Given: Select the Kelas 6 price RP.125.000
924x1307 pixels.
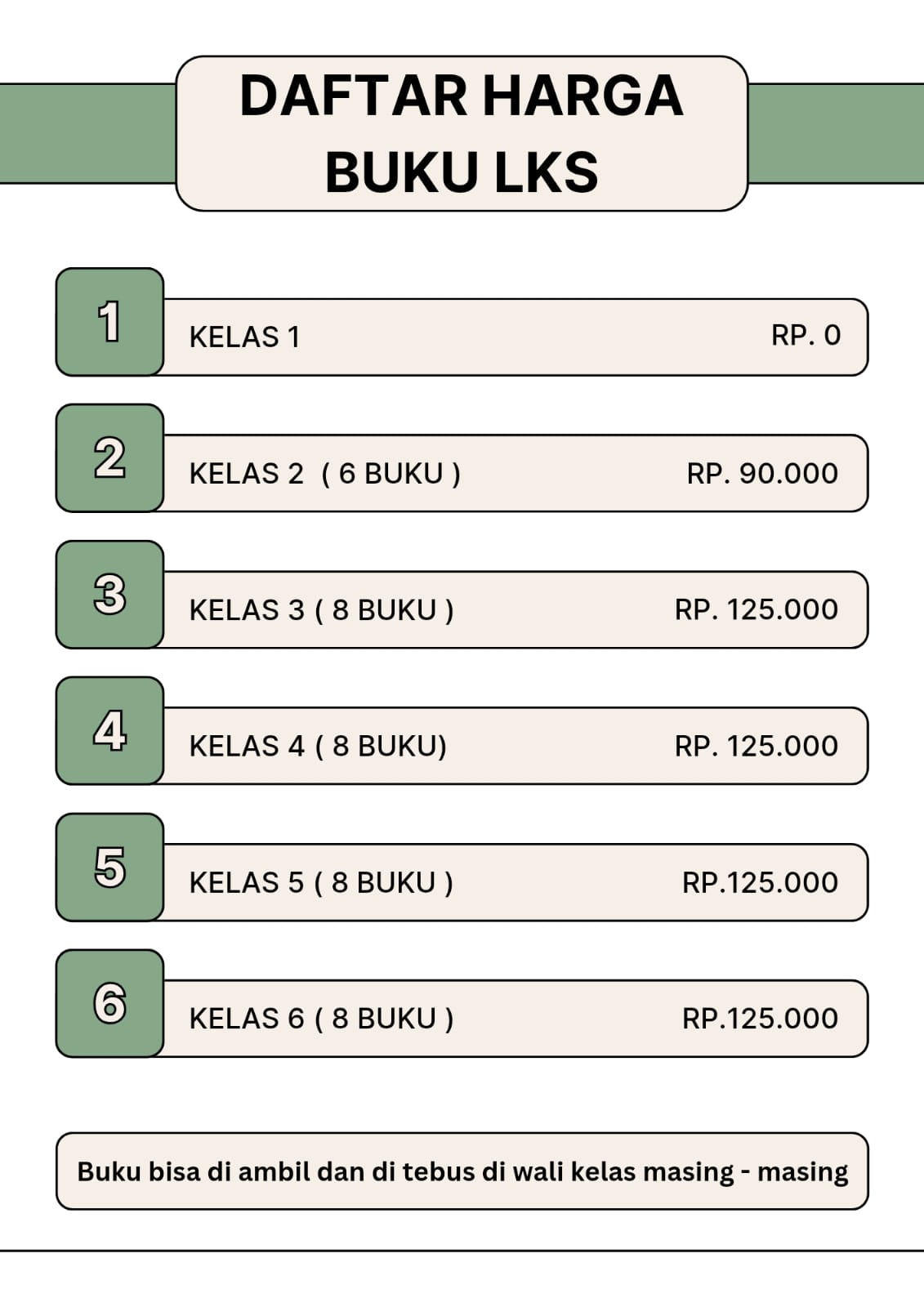Looking at the screenshot, I should (x=760, y=1019).
